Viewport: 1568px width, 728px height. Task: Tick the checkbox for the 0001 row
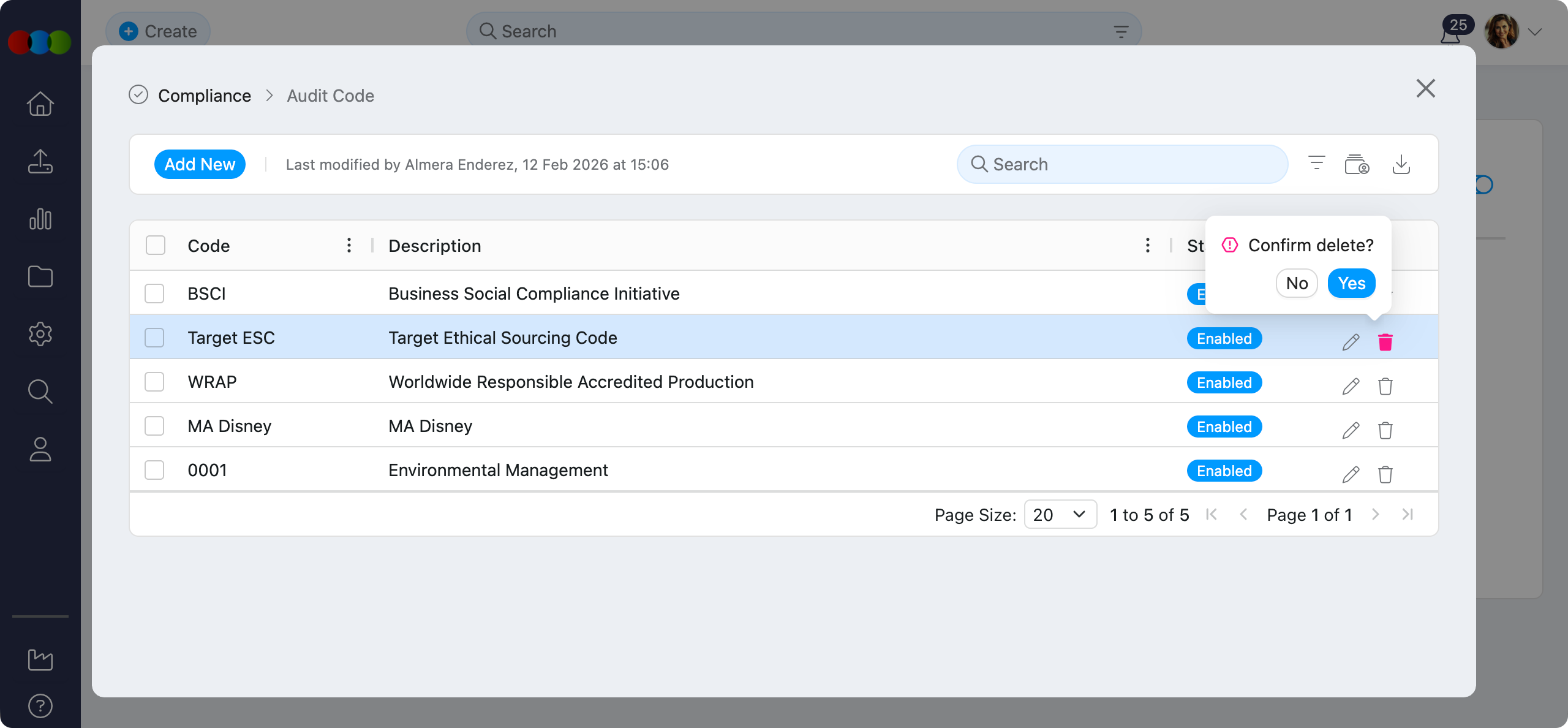tap(154, 469)
